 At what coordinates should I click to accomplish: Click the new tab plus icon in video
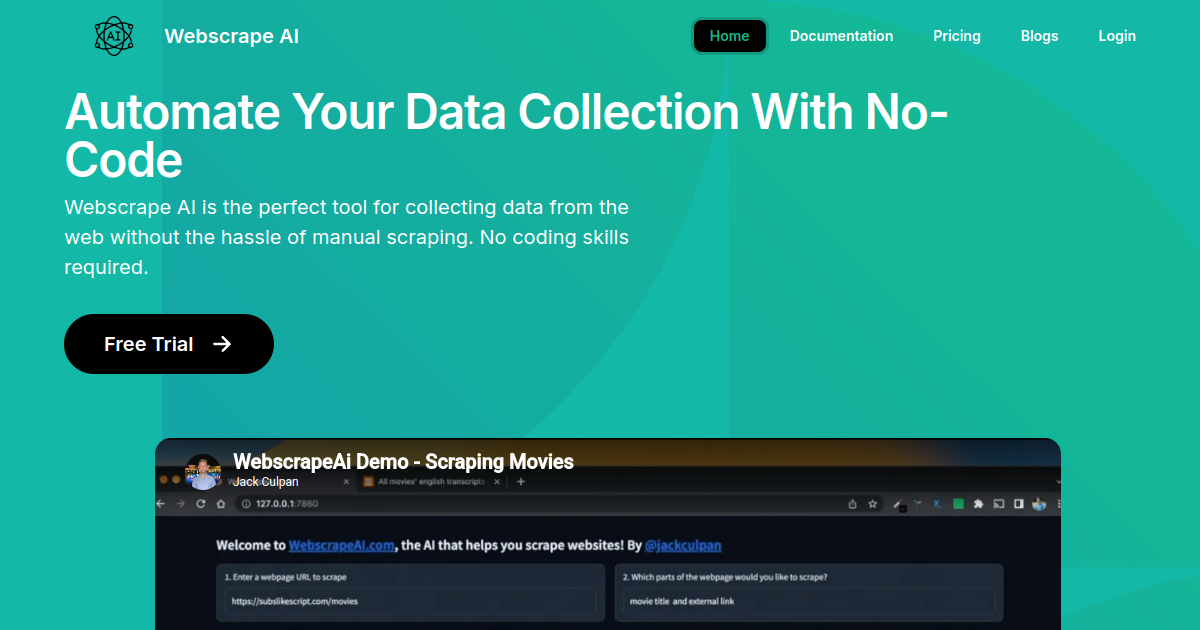[520, 482]
